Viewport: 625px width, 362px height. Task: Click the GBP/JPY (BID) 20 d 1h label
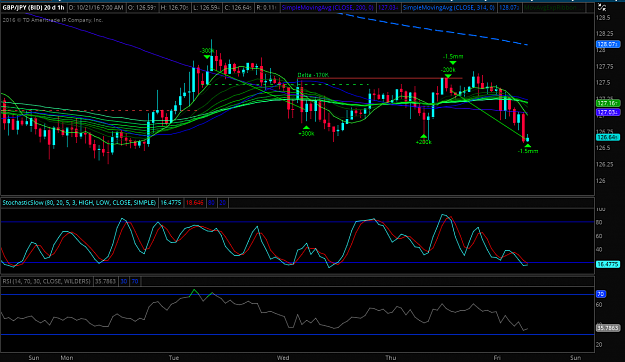(x=33, y=8)
